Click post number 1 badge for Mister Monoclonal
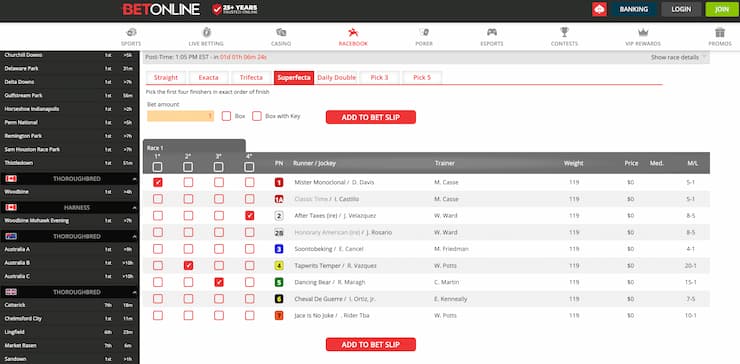 279,182
